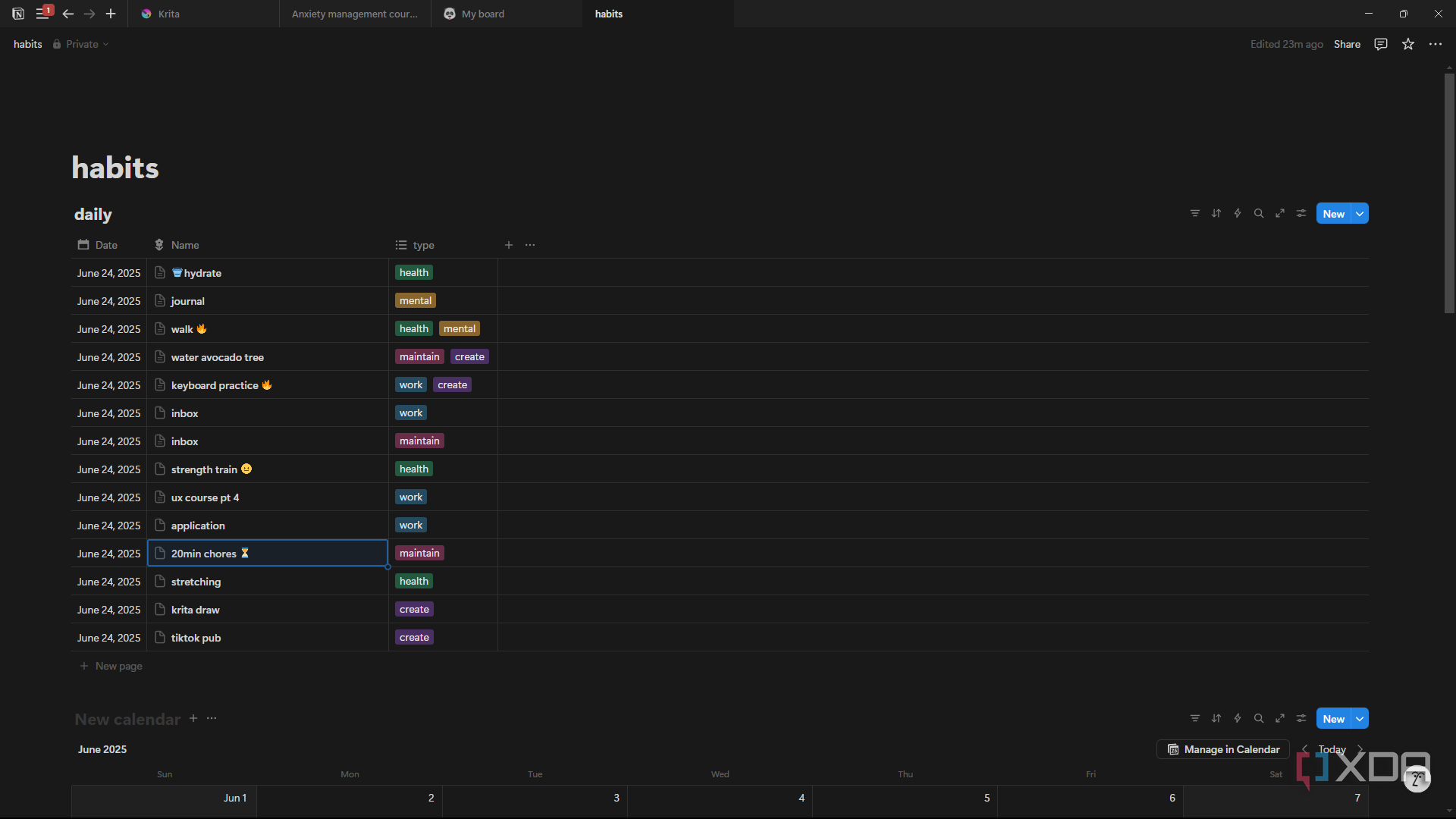The width and height of the screenshot is (1456, 819).
Task: Favorite this page with star icon
Action: tap(1408, 44)
